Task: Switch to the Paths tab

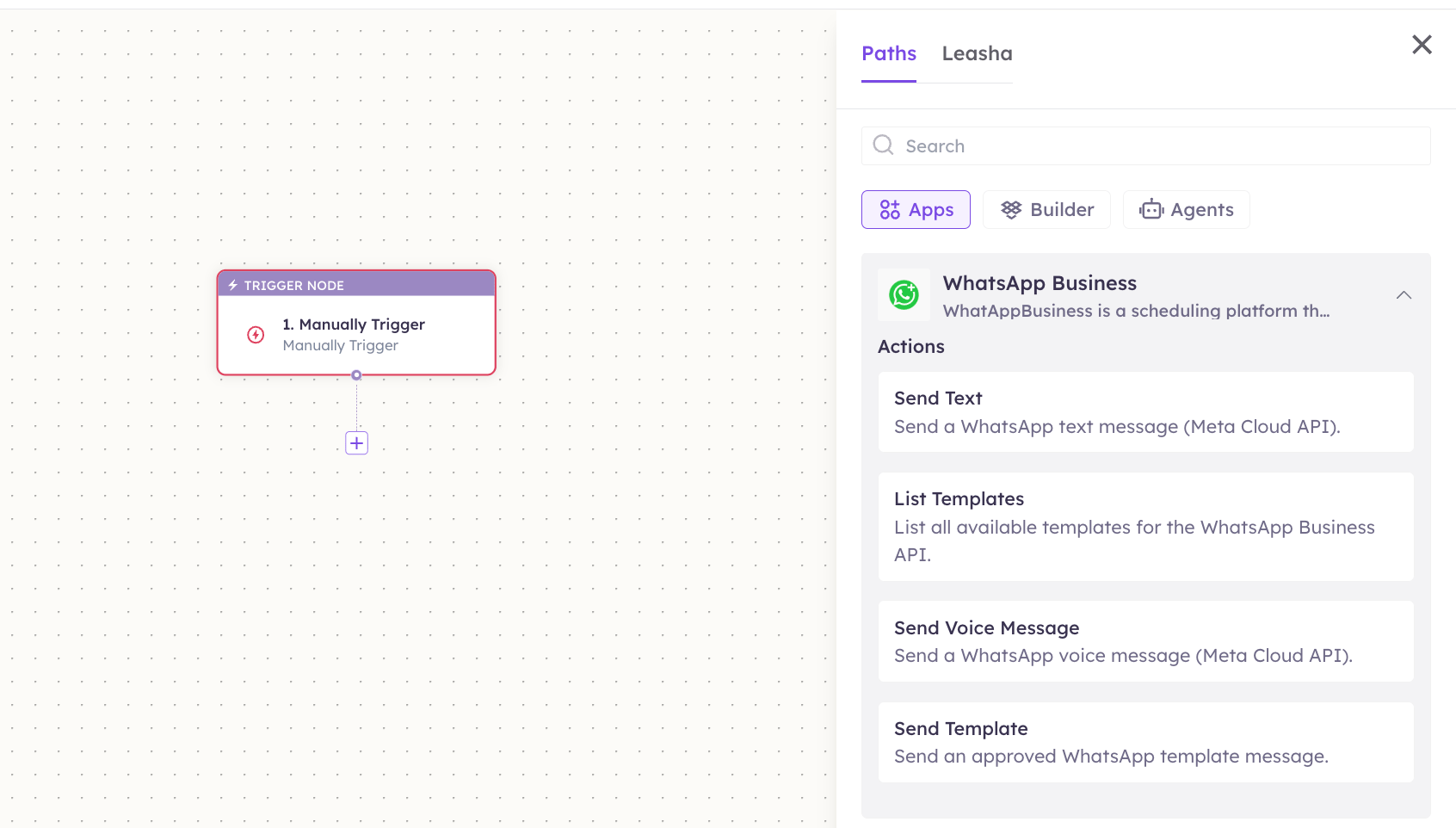Action: (x=889, y=53)
